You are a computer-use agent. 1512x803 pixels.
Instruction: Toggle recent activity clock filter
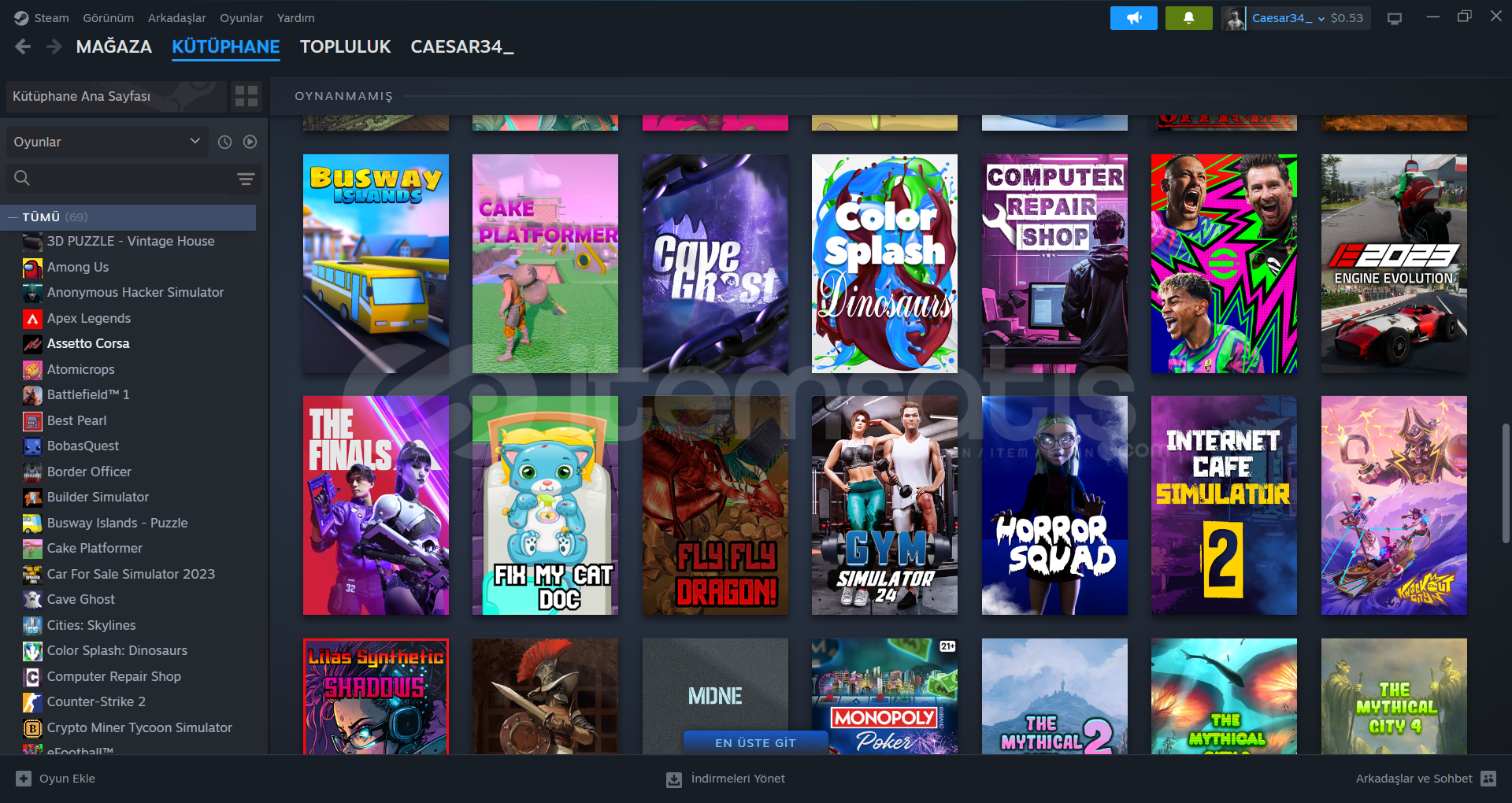click(x=224, y=142)
